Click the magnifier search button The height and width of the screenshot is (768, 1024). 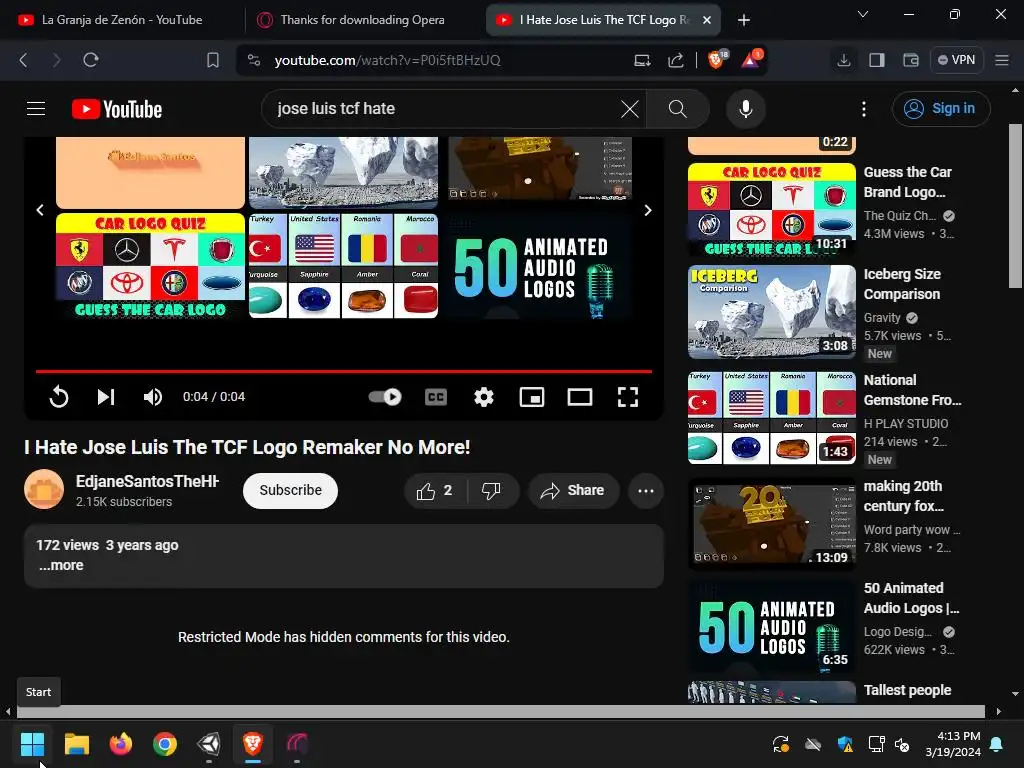tap(678, 109)
